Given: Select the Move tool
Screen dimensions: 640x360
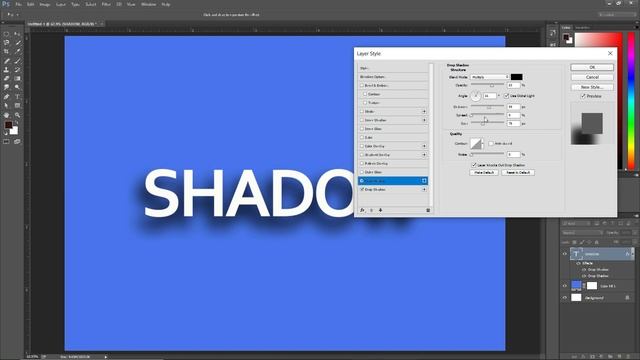Looking at the screenshot, I should click(17, 34).
